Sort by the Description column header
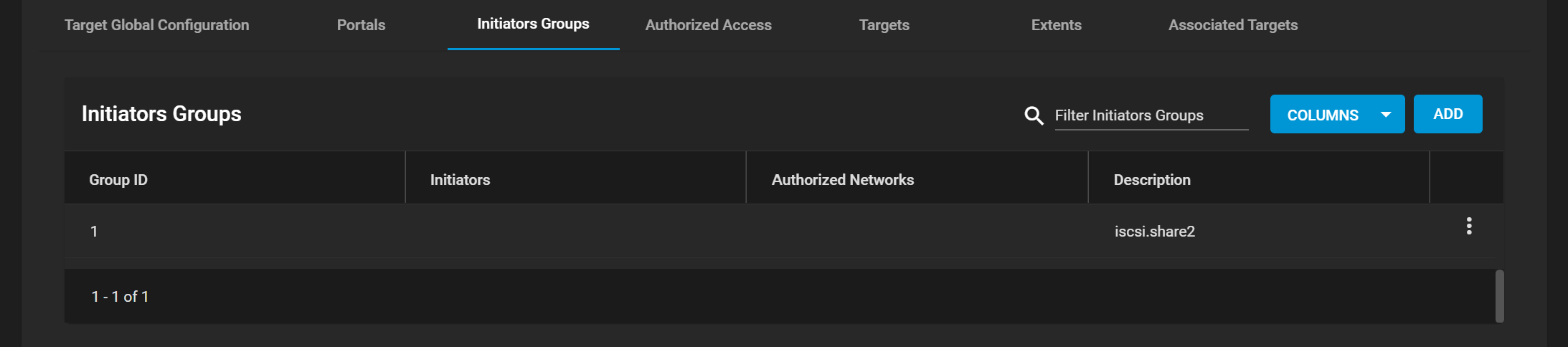Screen dimensions: 1568x347 coord(1152,180)
